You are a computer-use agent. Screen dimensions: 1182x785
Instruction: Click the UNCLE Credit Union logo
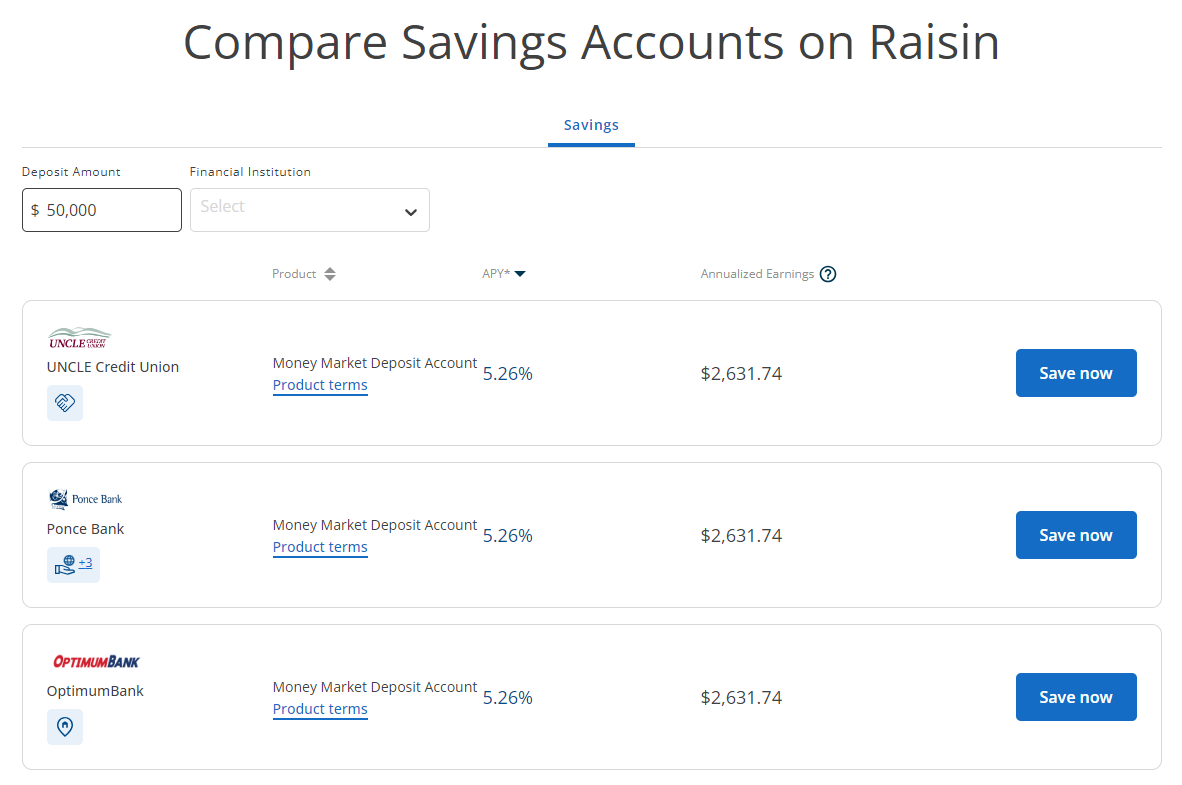tap(79, 338)
